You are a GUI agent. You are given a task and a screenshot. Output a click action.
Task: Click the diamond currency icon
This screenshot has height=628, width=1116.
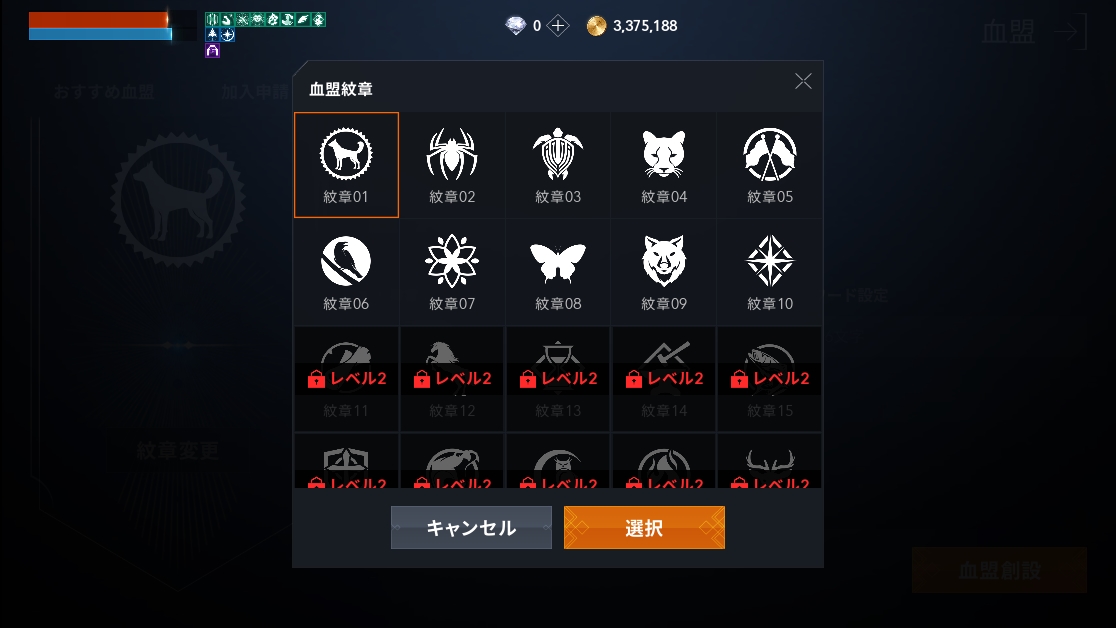point(515,26)
